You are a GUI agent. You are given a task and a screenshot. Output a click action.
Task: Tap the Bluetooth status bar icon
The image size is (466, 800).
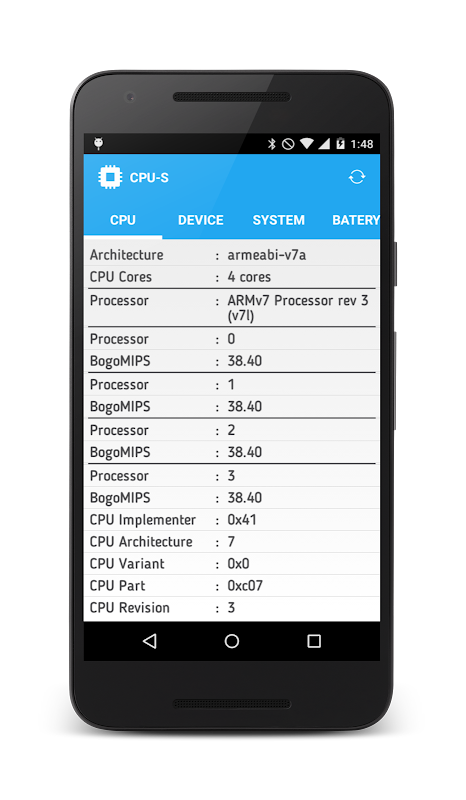[x=272, y=144]
